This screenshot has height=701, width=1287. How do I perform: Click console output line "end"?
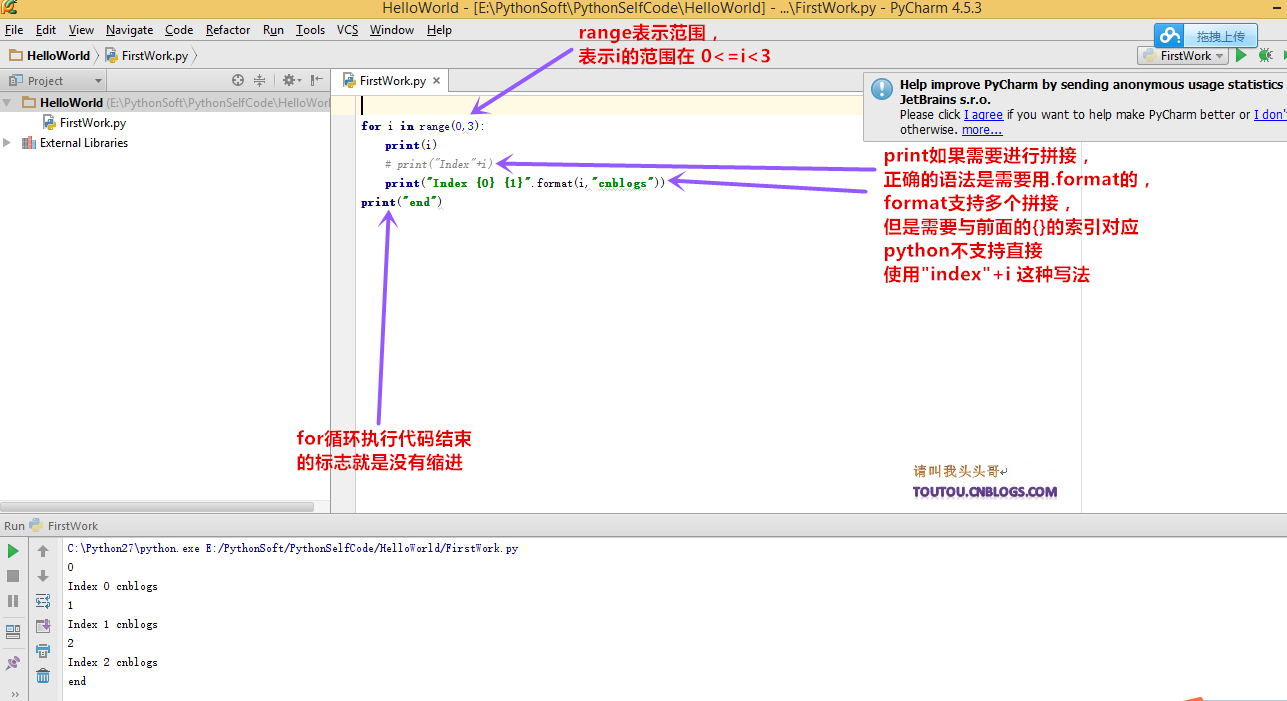pyautogui.click(x=77, y=681)
